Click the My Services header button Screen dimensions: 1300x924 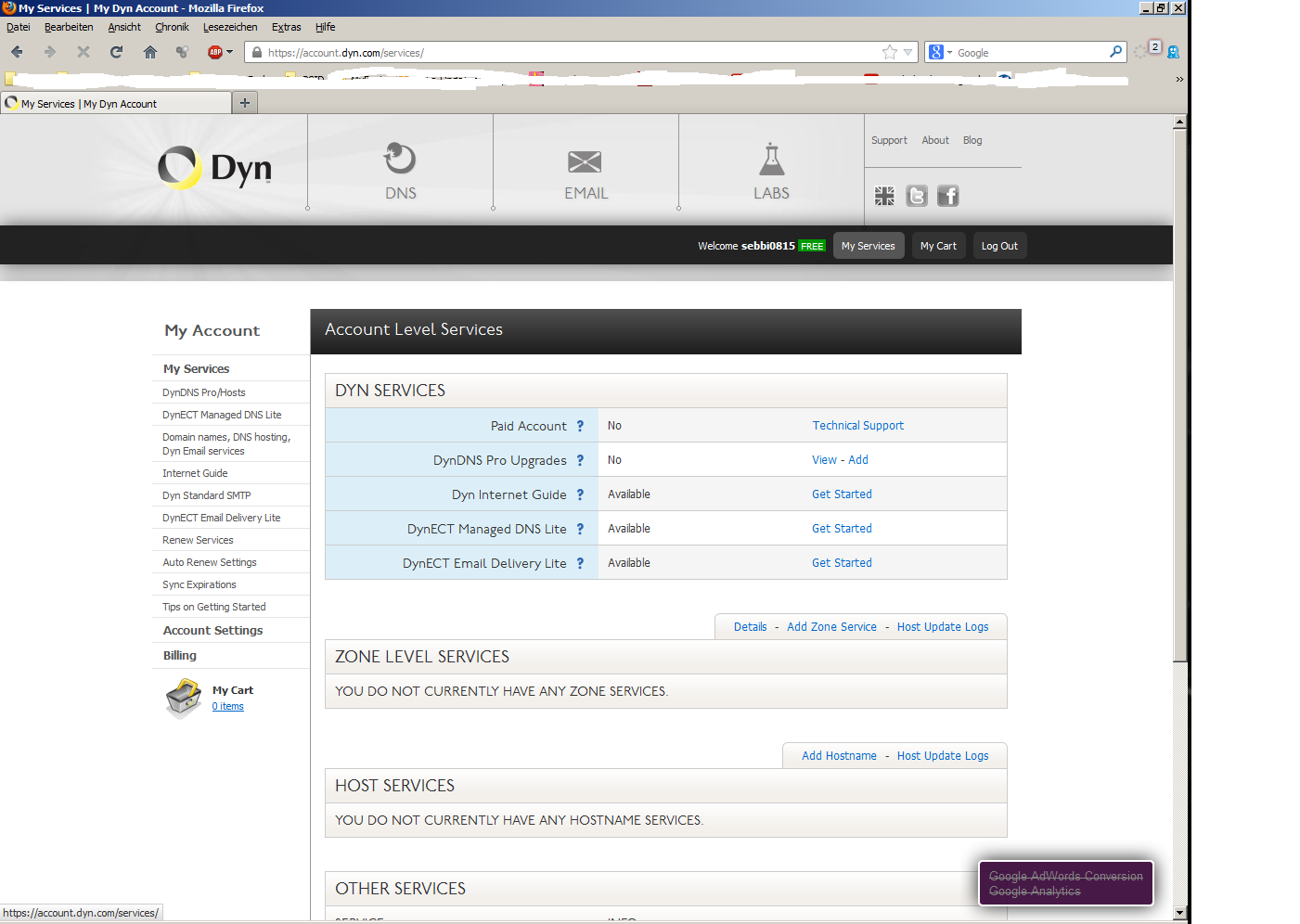click(869, 246)
